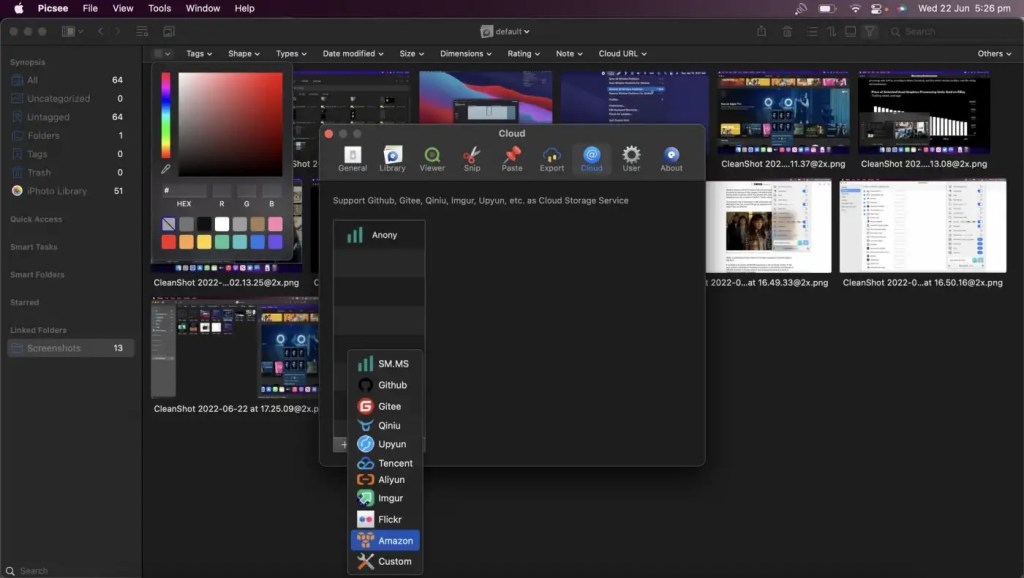1024x578 pixels.
Task: Choose Imgur cloud service
Action: click(385, 498)
